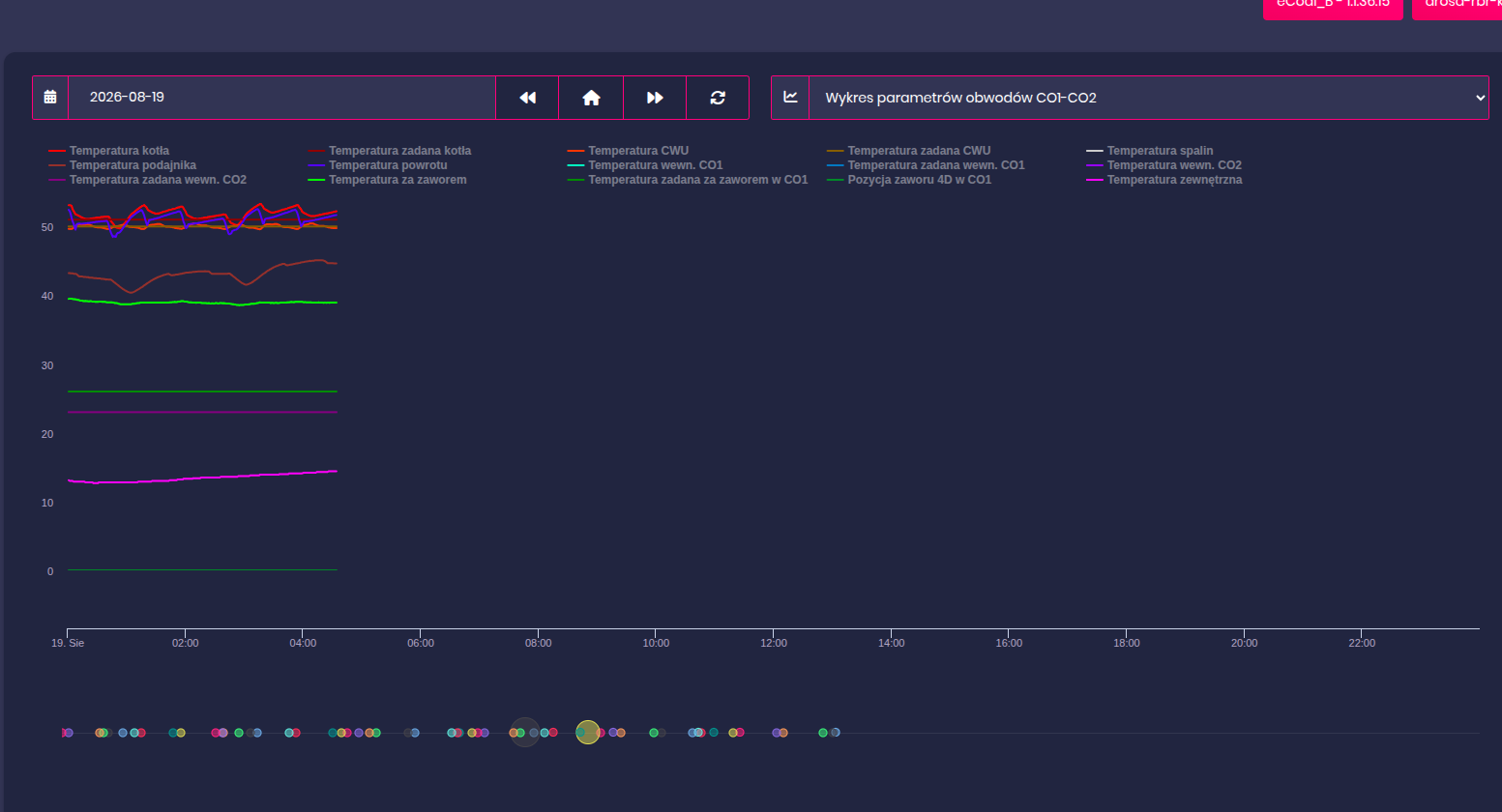1502x812 pixels.
Task: Open the Wykres parametrów obwodów chart dropdown
Action: coord(1149,98)
